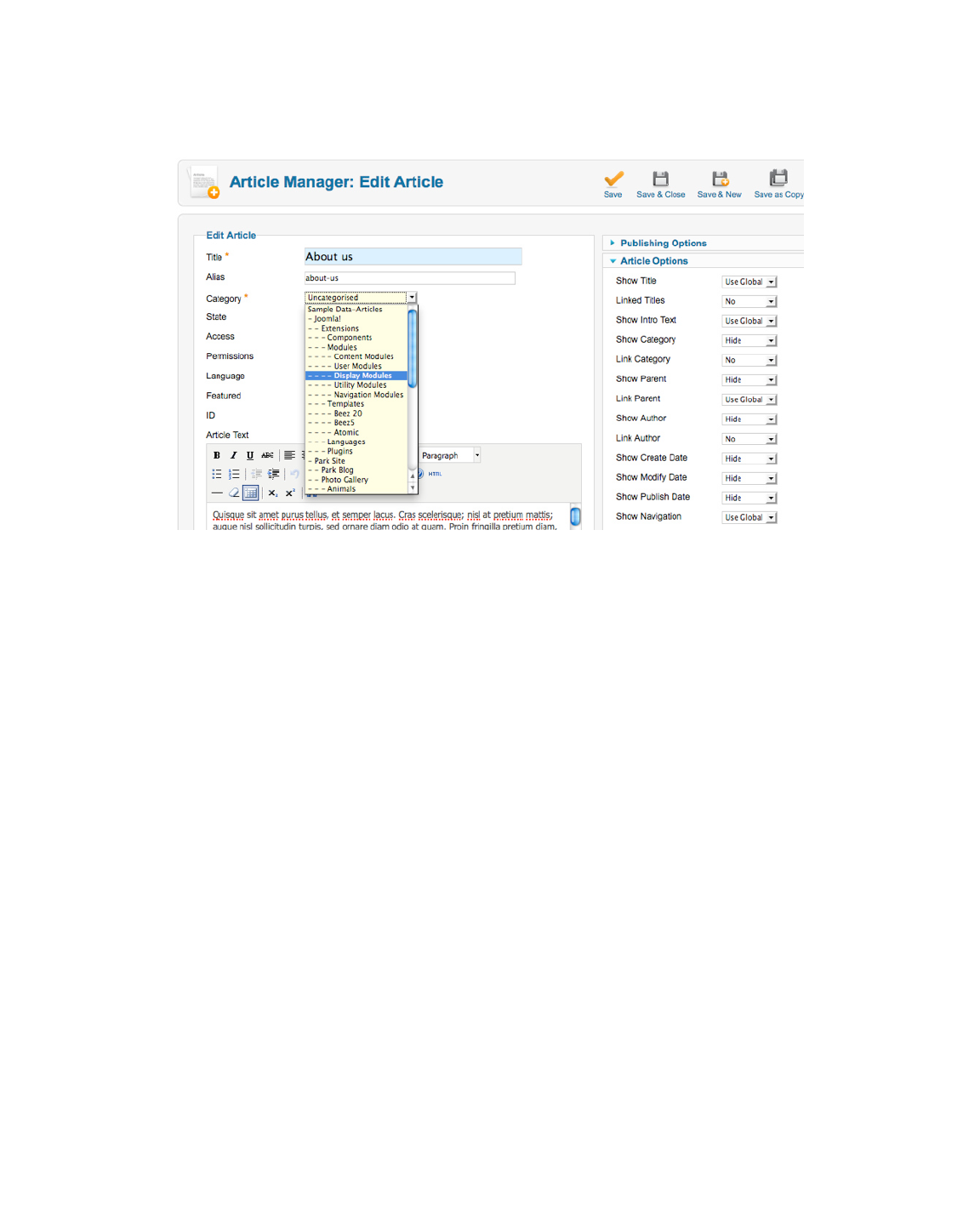Click the indent icon
The height and width of the screenshot is (1225, 980).
click(273, 475)
